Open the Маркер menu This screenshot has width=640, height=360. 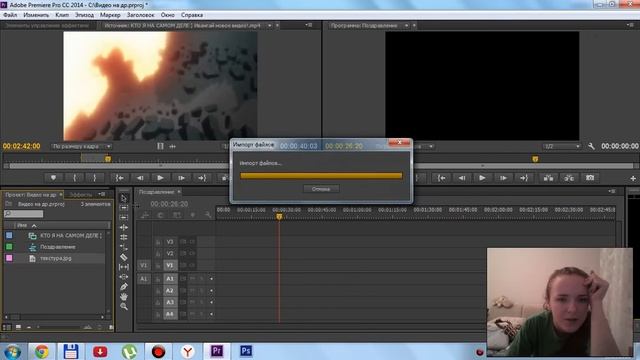[x=110, y=15]
